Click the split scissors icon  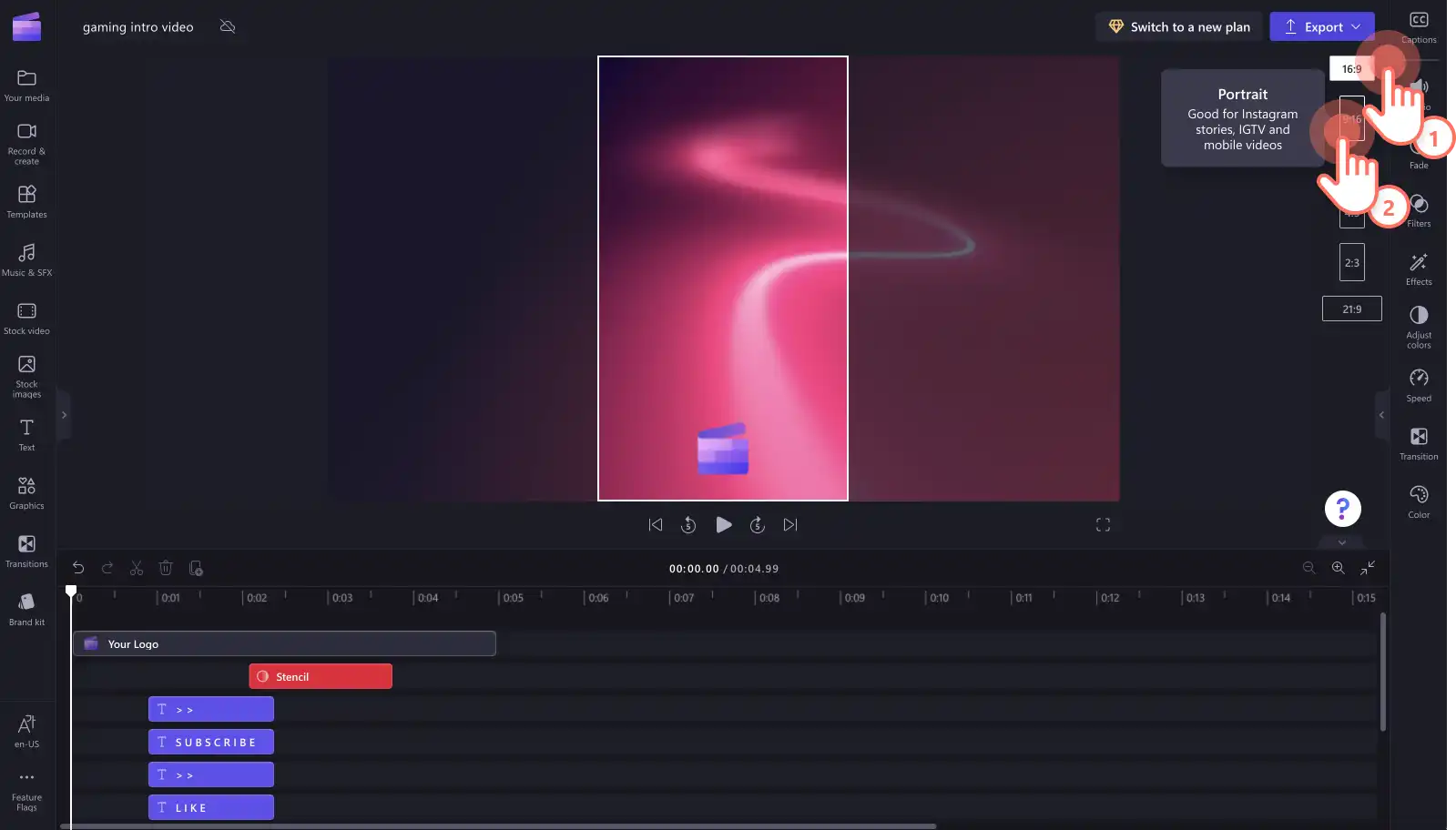tap(137, 568)
